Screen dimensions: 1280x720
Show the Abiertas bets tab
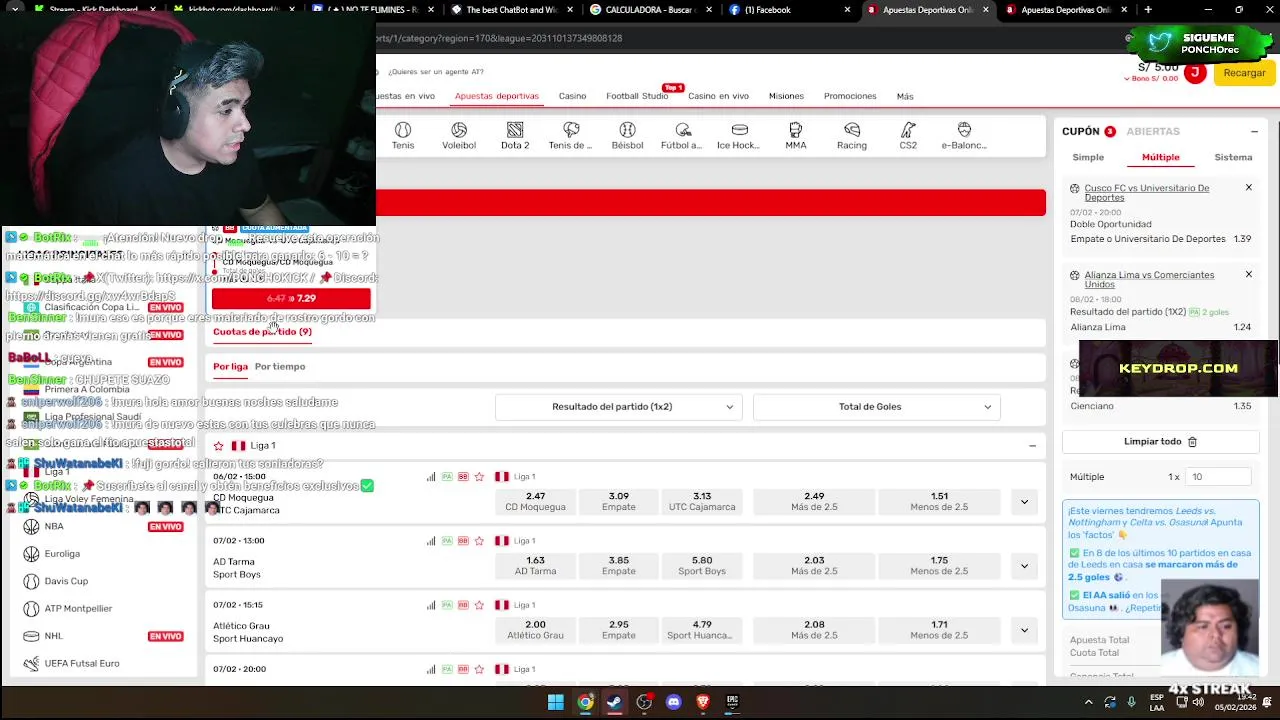coord(1153,131)
